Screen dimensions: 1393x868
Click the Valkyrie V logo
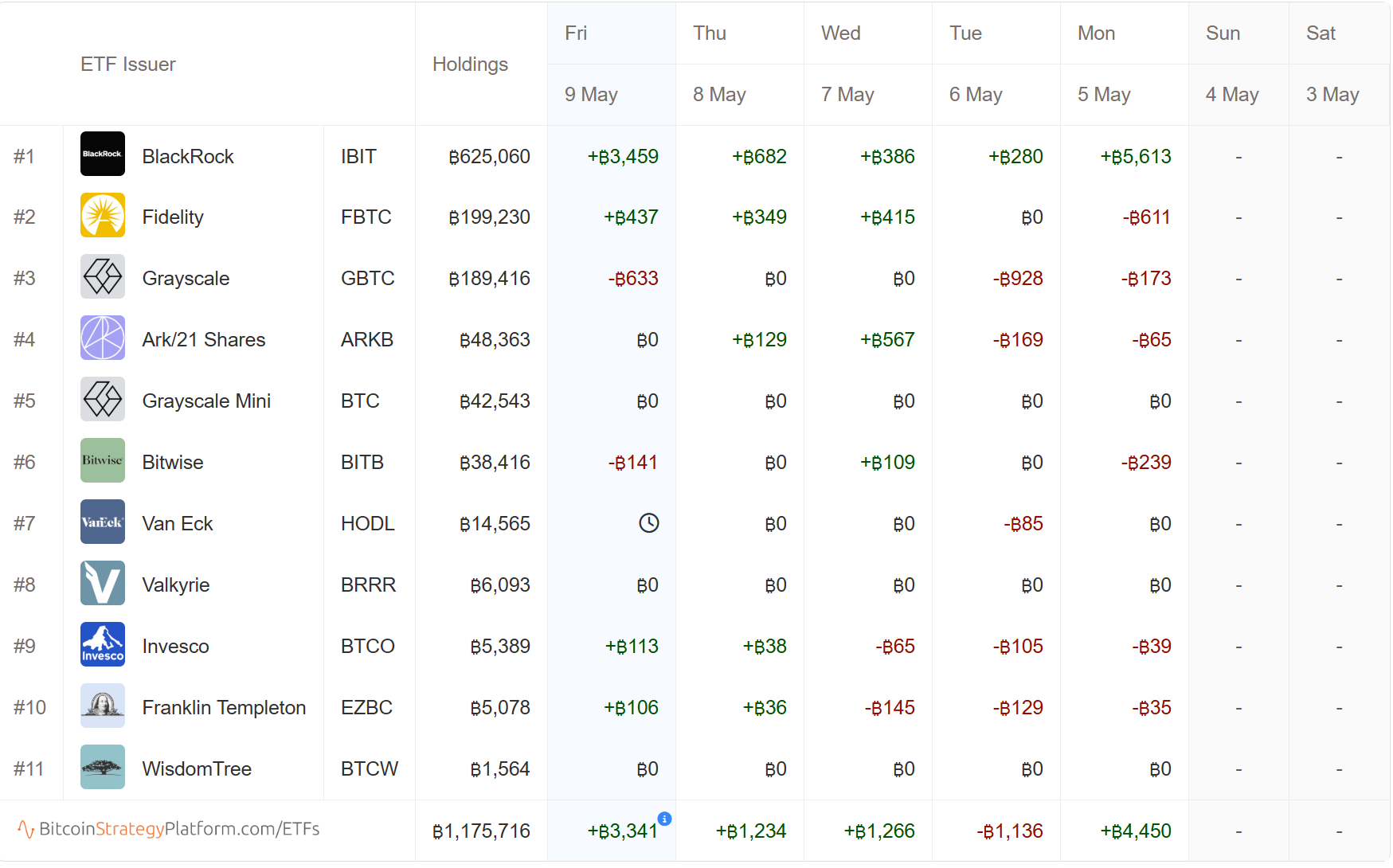[102, 583]
